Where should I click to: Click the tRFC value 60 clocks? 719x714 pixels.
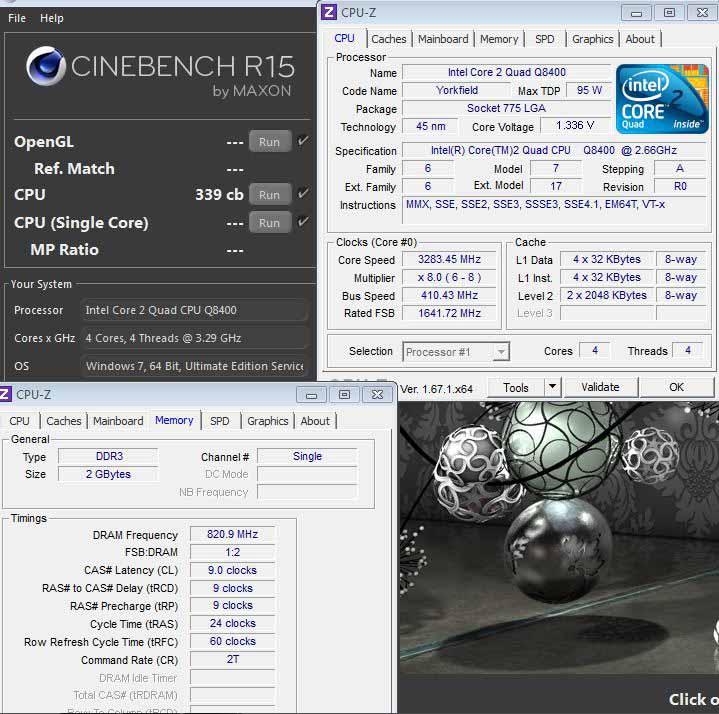pos(232,641)
